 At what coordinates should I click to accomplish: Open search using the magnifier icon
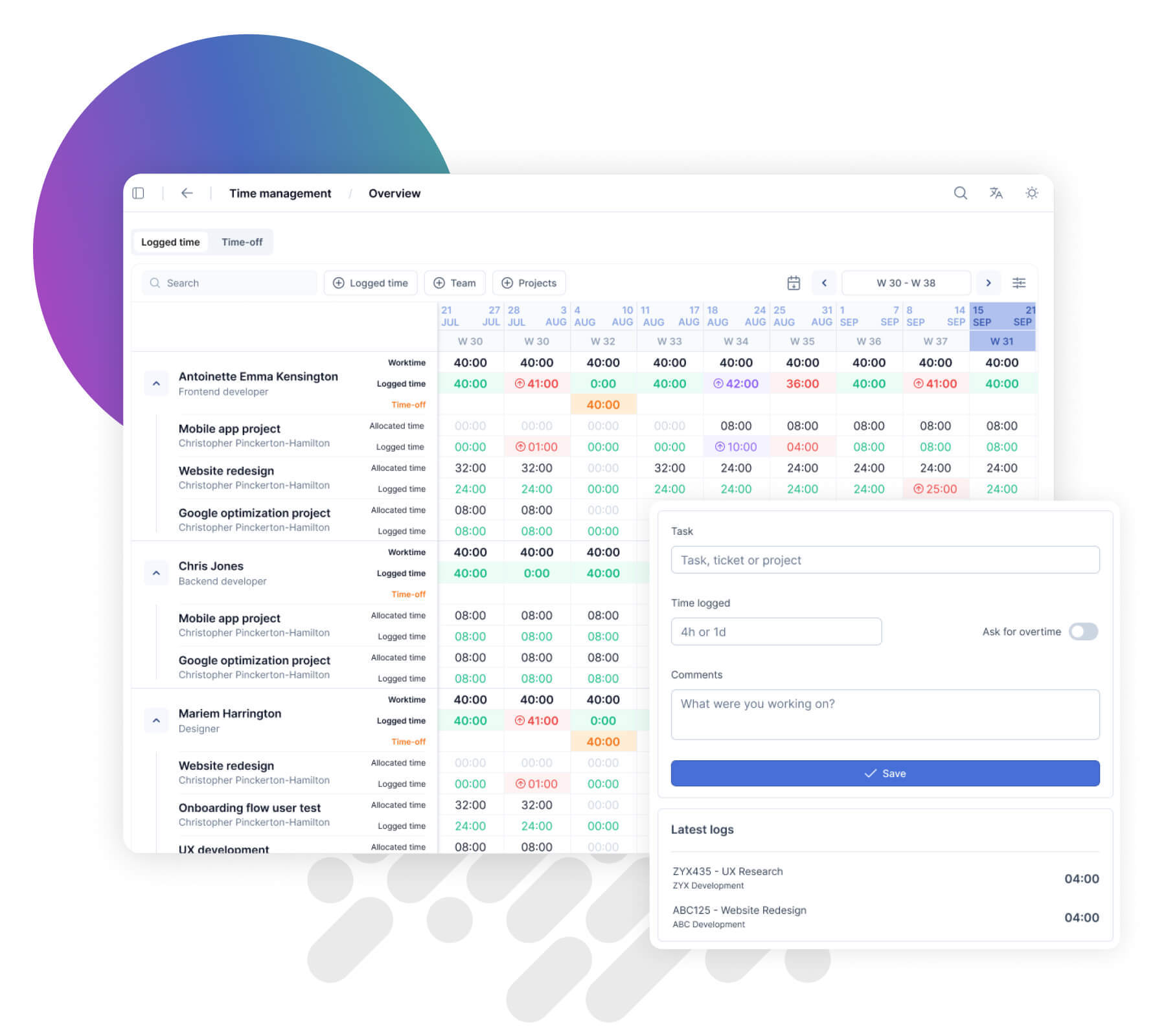(x=960, y=193)
